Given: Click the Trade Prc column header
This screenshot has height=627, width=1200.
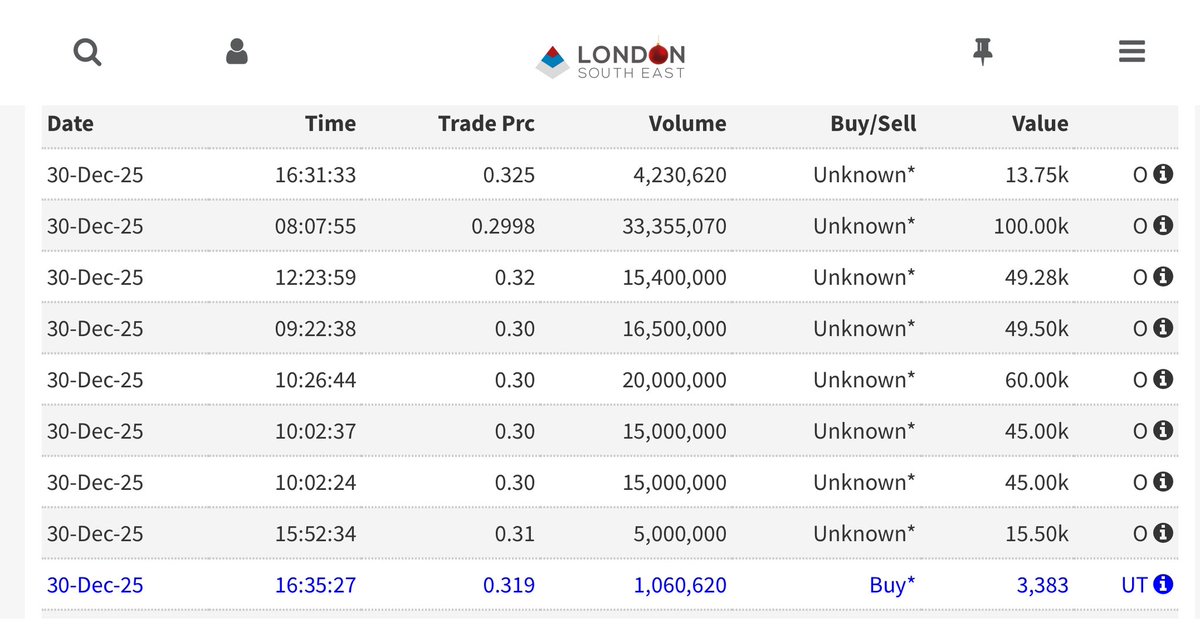Looking at the screenshot, I should [x=486, y=124].
